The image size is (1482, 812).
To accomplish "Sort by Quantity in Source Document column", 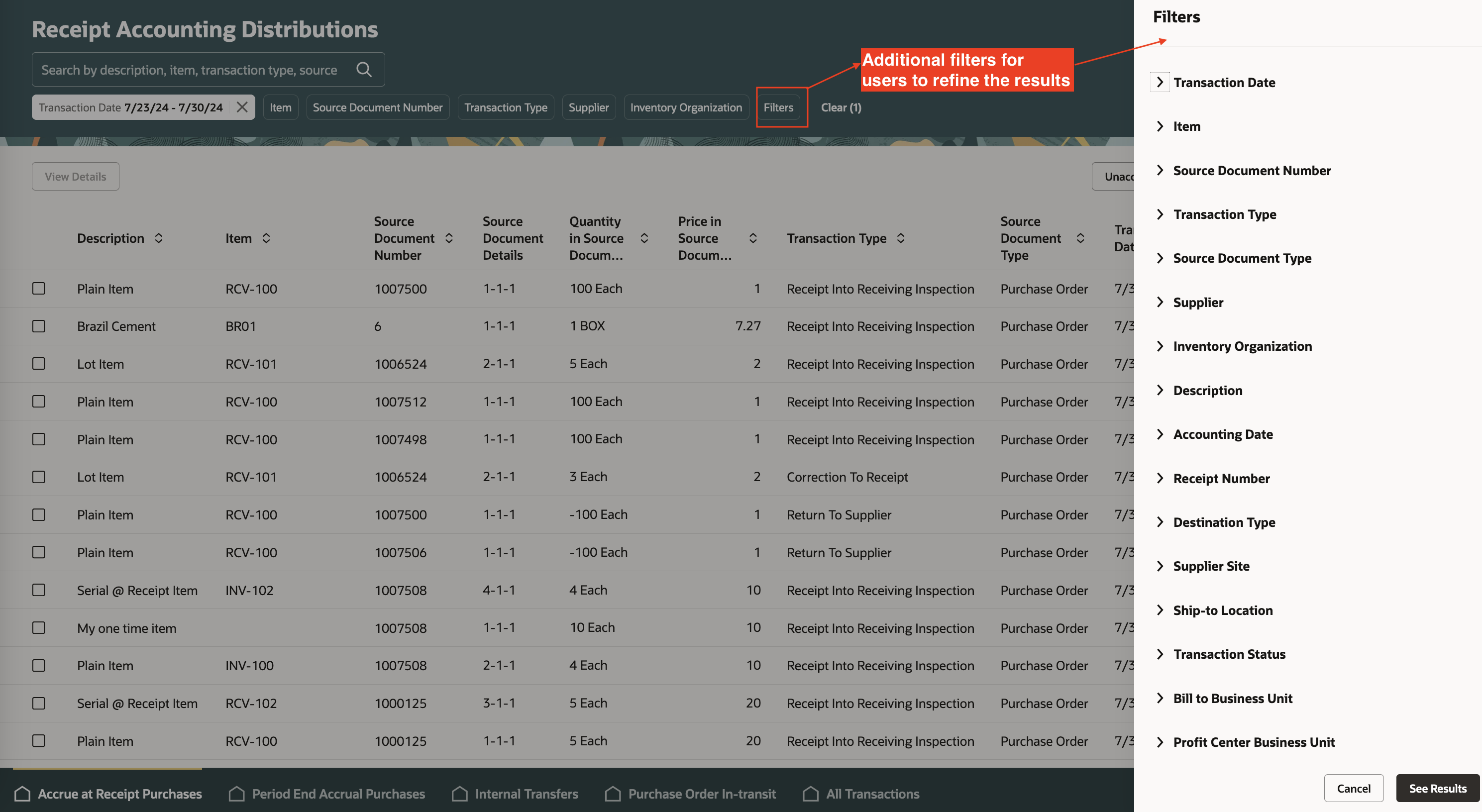I will (x=644, y=238).
